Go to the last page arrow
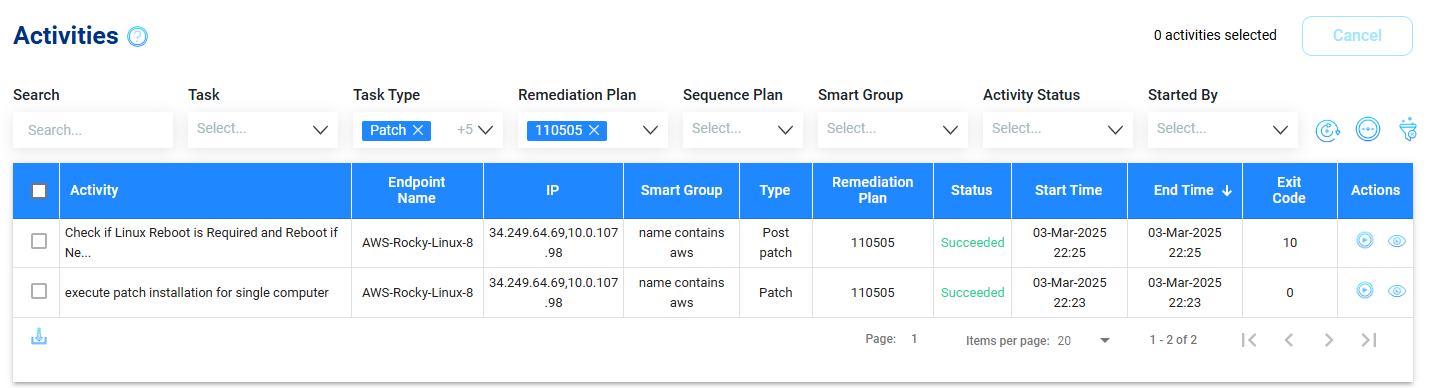The height and width of the screenshot is (388, 1445). pyautogui.click(x=1369, y=340)
